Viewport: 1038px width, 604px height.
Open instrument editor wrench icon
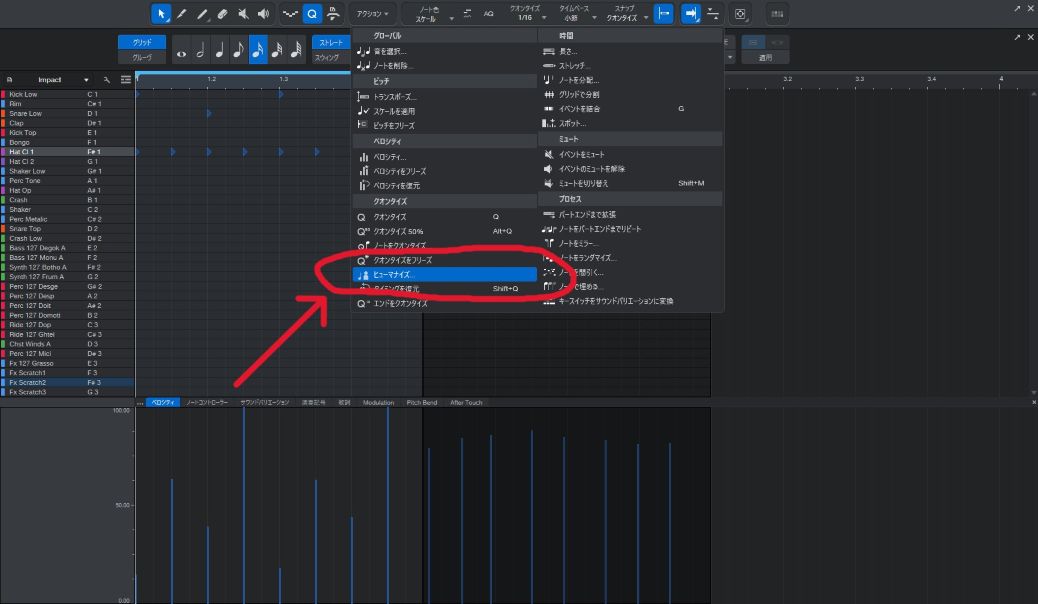point(106,79)
